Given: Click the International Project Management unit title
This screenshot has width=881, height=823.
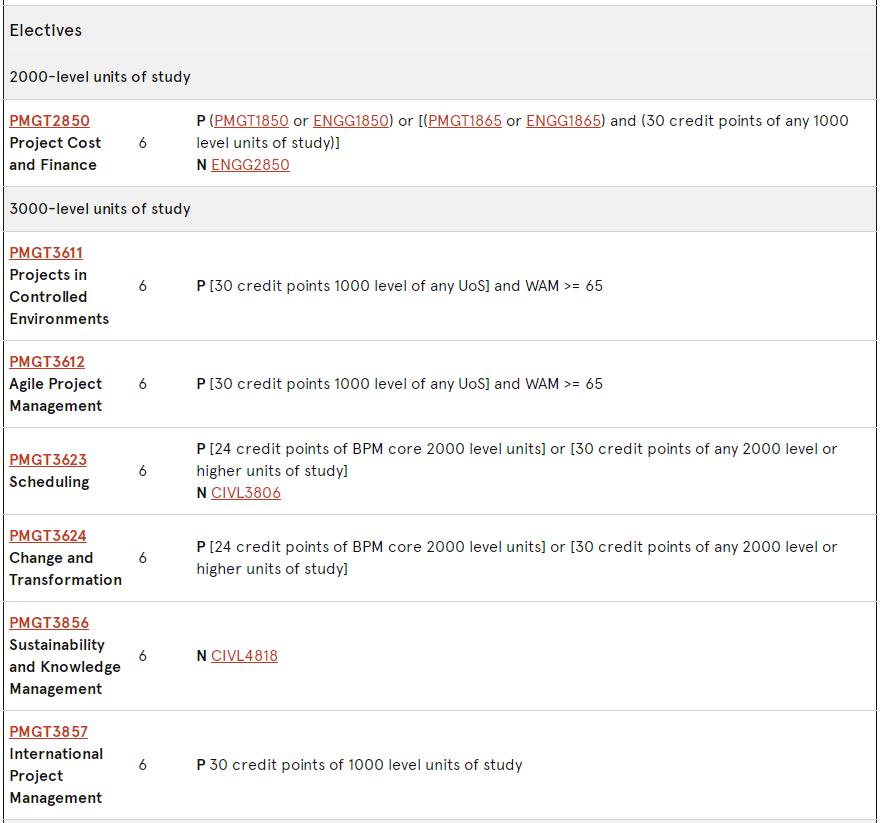Looking at the screenshot, I should (x=56, y=776).
